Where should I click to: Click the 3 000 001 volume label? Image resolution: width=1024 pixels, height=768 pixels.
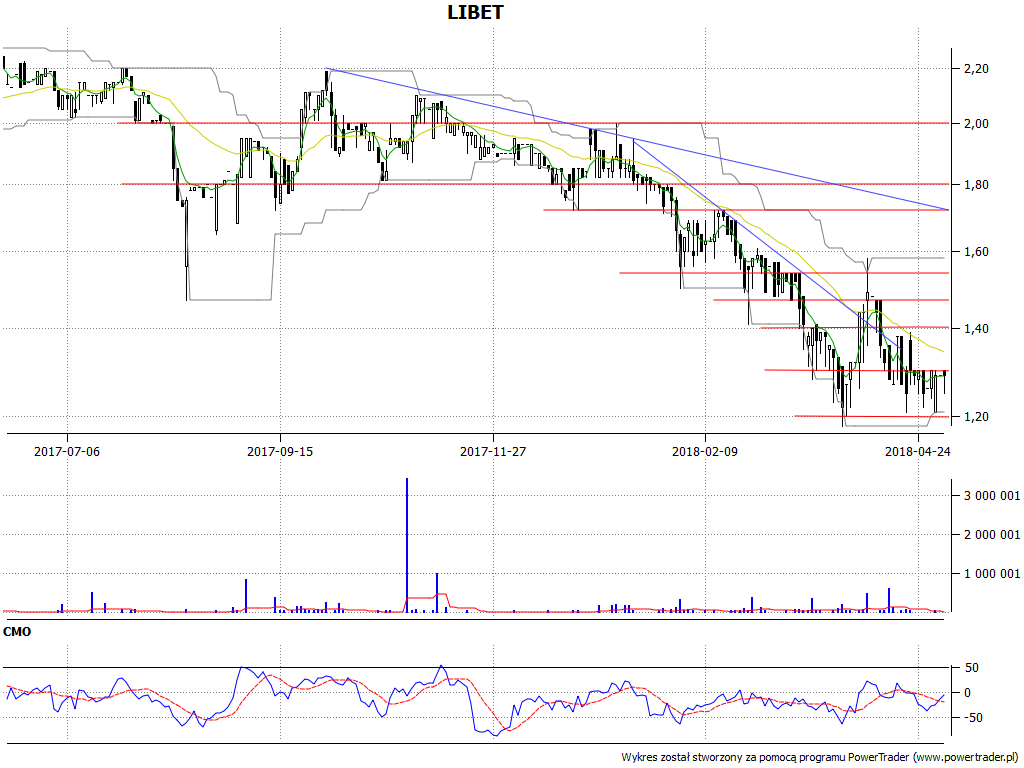coord(991,496)
